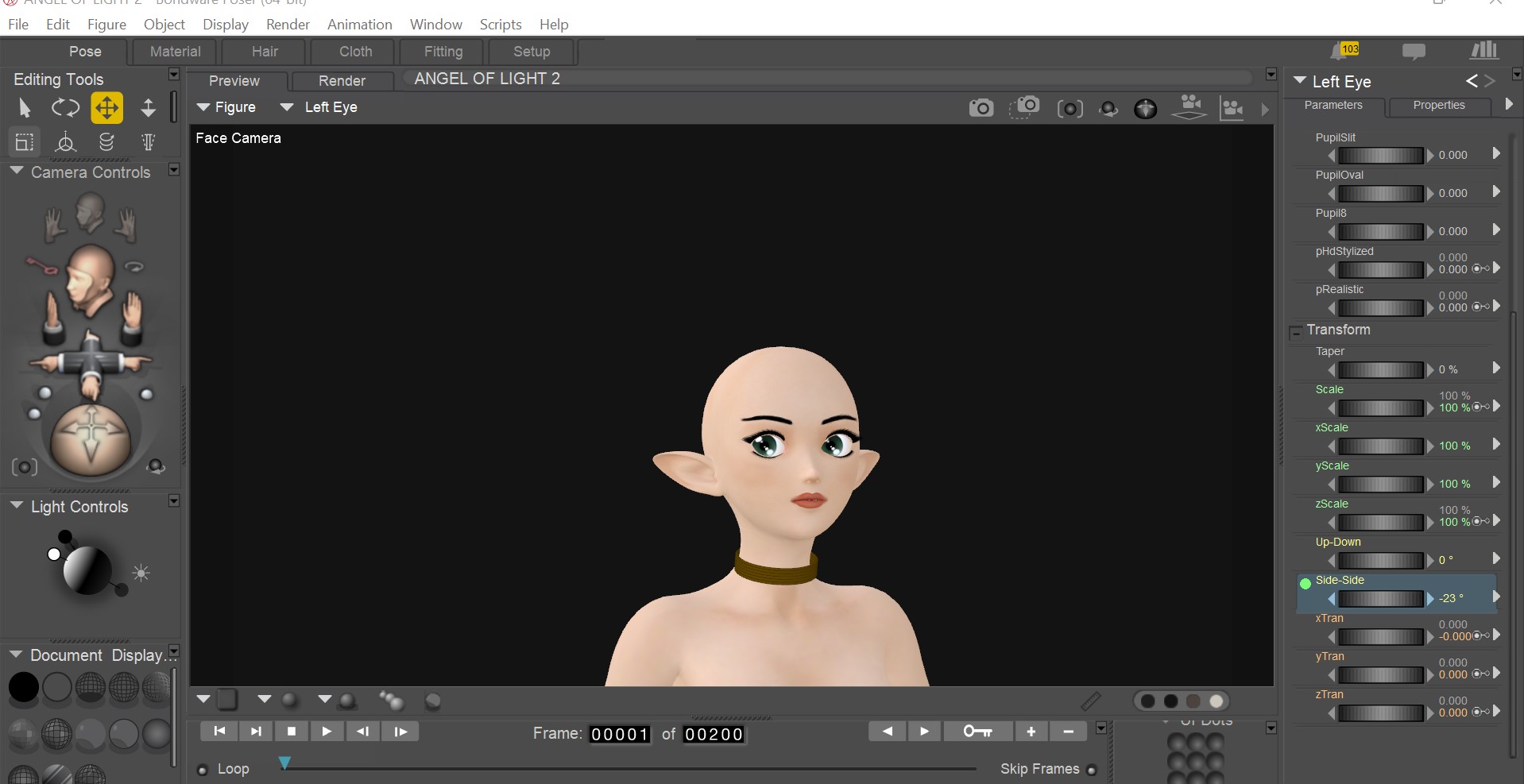
Task: Switch to the Hair room tab
Action: click(265, 52)
